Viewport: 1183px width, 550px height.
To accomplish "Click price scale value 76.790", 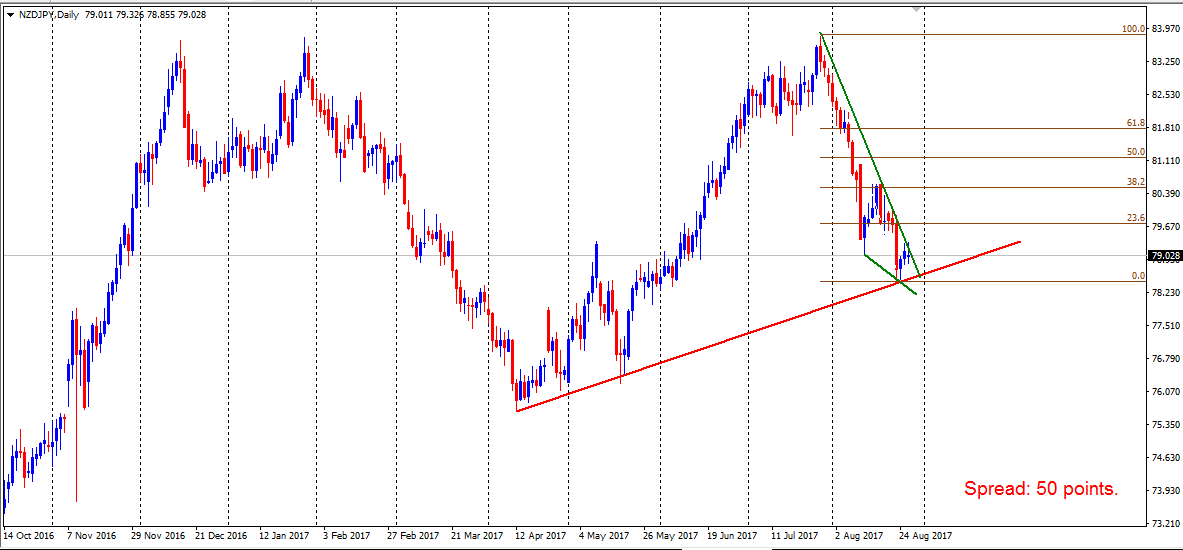I will (x=1166, y=358).
